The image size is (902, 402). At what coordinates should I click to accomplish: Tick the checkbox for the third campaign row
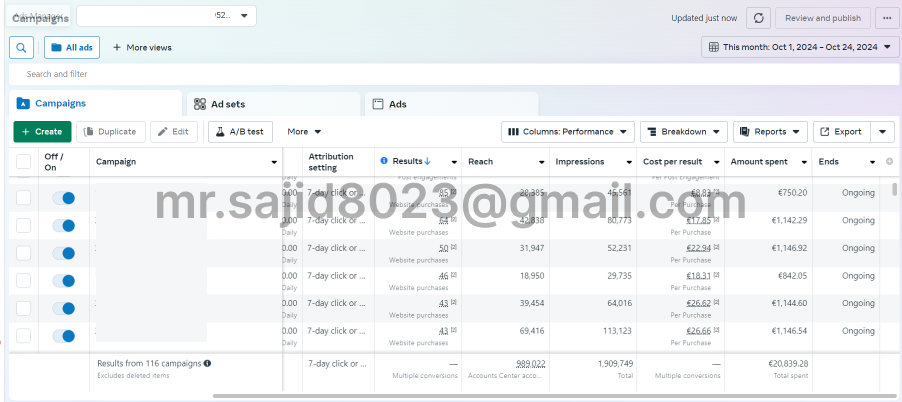point(23,253)
